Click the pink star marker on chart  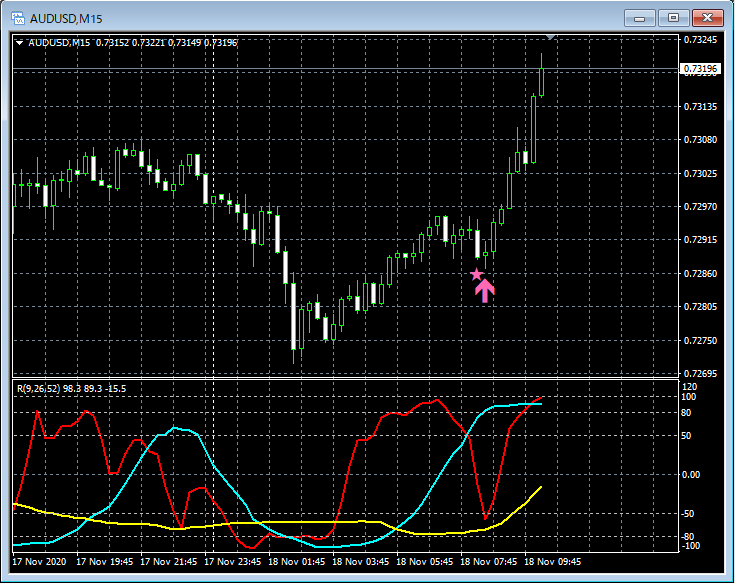pyautogui.click(x=477, y=274)
